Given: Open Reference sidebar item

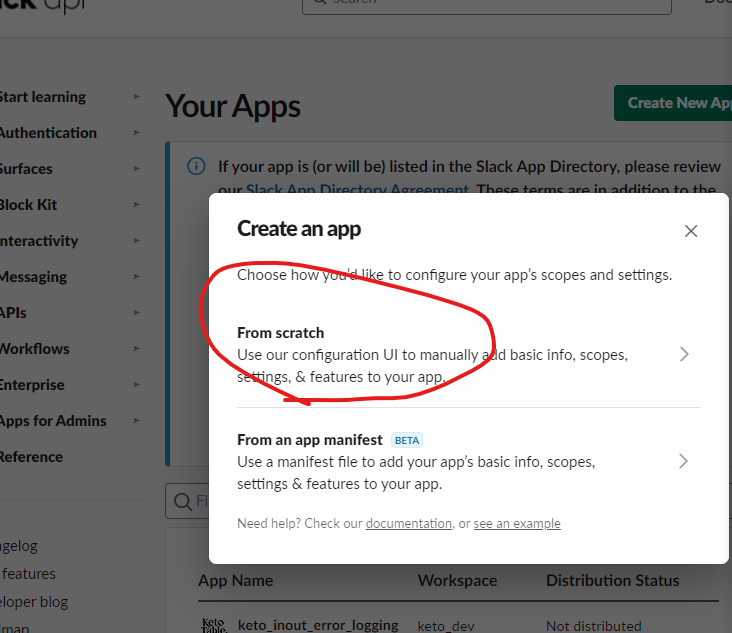Looking at the screenshot, I should pos(31,457).
